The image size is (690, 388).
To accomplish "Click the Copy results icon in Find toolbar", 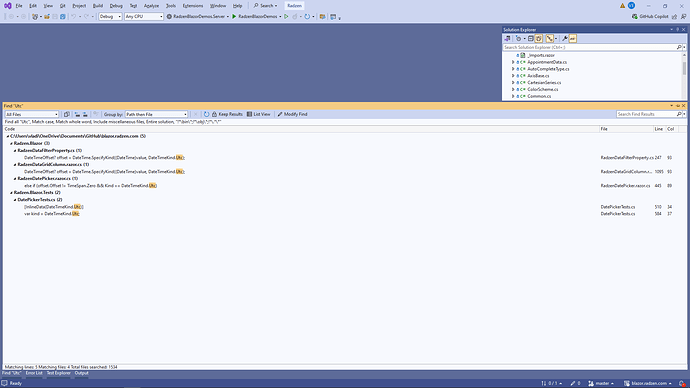I will (67, 114).
